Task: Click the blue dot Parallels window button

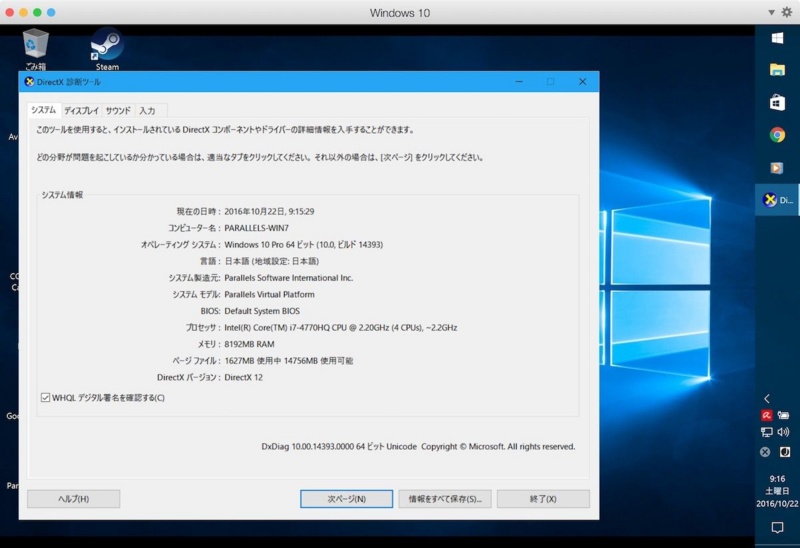Action: [x=51, y=12]
